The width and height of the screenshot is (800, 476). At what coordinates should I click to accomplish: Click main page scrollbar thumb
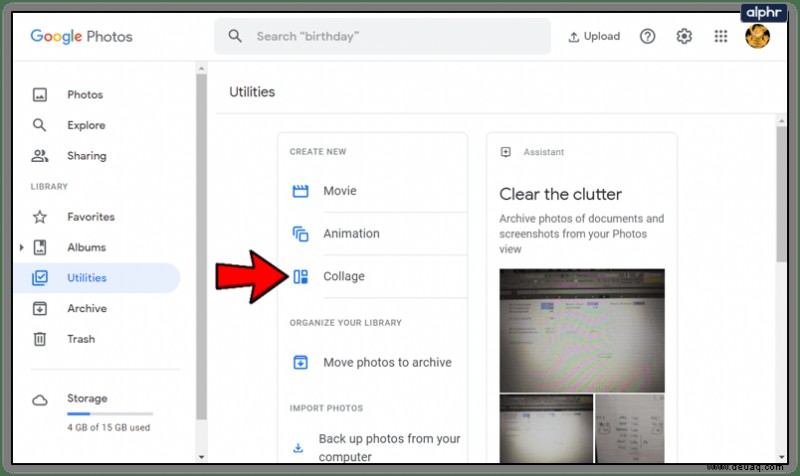point(782,194)
